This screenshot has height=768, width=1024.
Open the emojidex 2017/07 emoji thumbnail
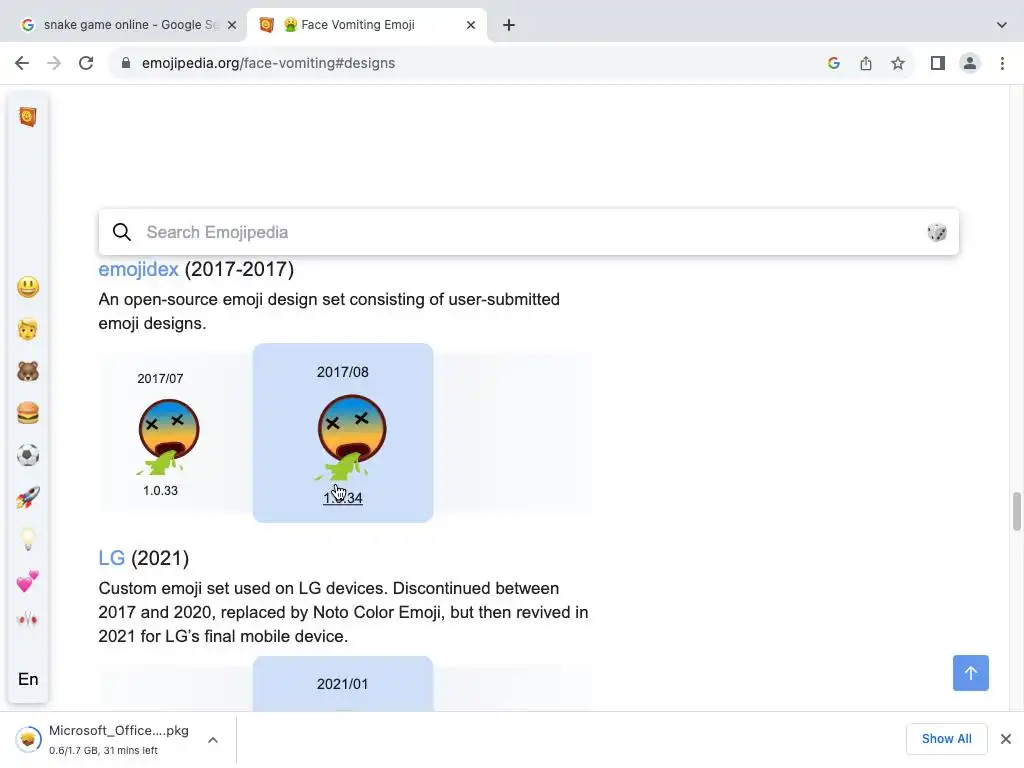[x=168, y=436]
